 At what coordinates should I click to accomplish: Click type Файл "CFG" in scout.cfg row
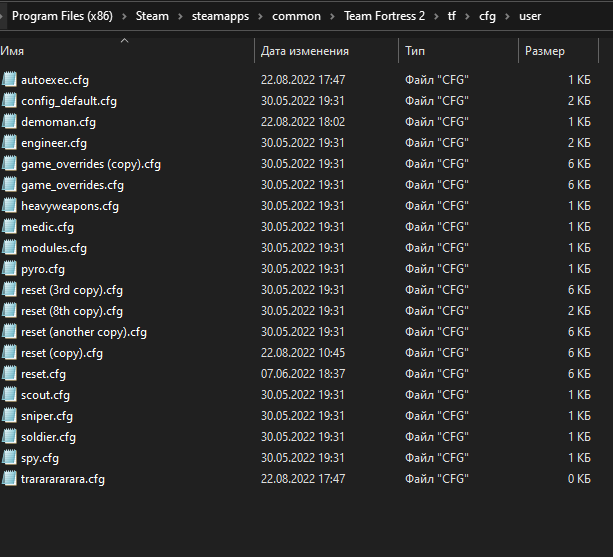pos(437,395)
